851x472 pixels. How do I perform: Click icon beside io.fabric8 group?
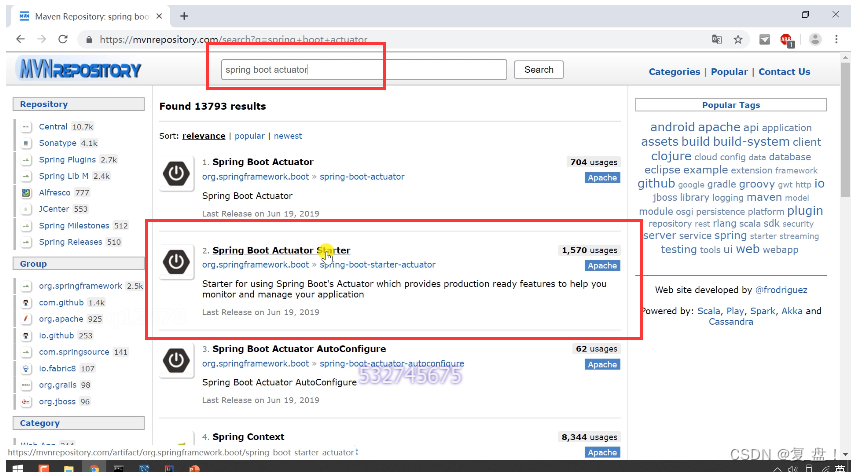[x=26, y=368]
